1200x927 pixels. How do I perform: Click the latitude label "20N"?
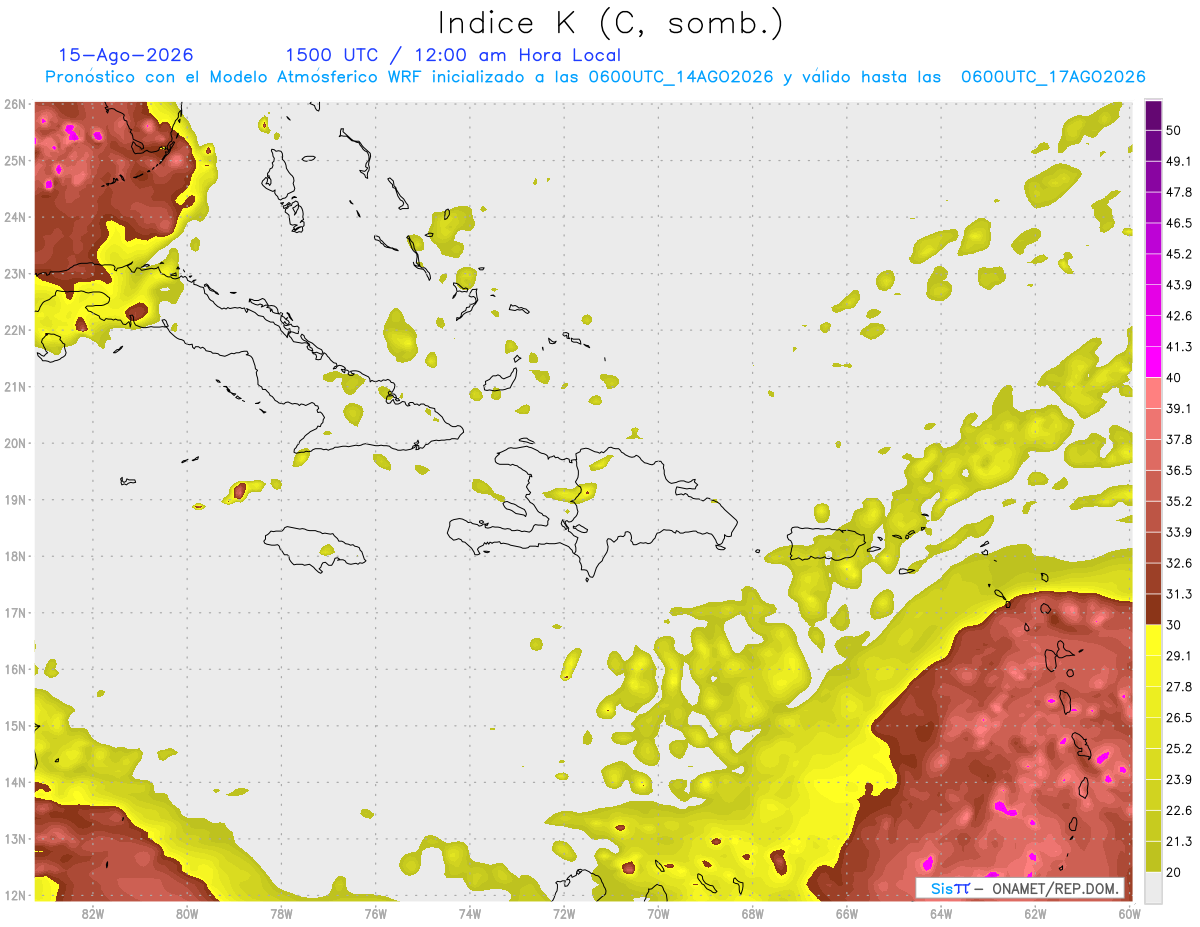[x=15, y=443]
